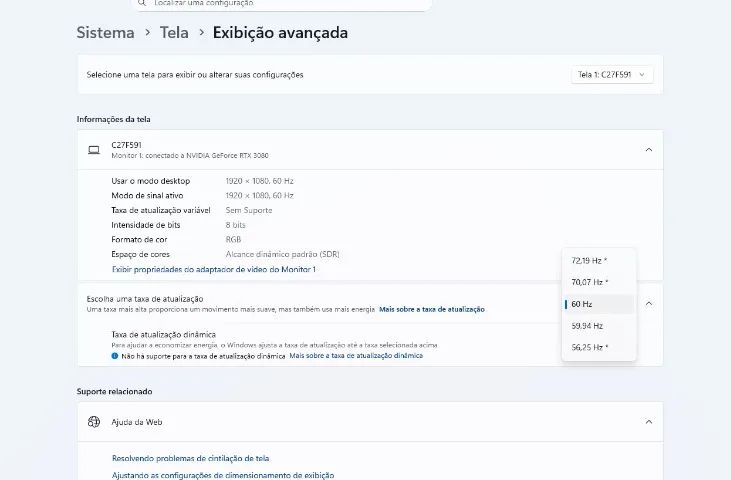Click Formato de cor label
The width and height of the screenshot is (731, 480).
coord(139,240)
